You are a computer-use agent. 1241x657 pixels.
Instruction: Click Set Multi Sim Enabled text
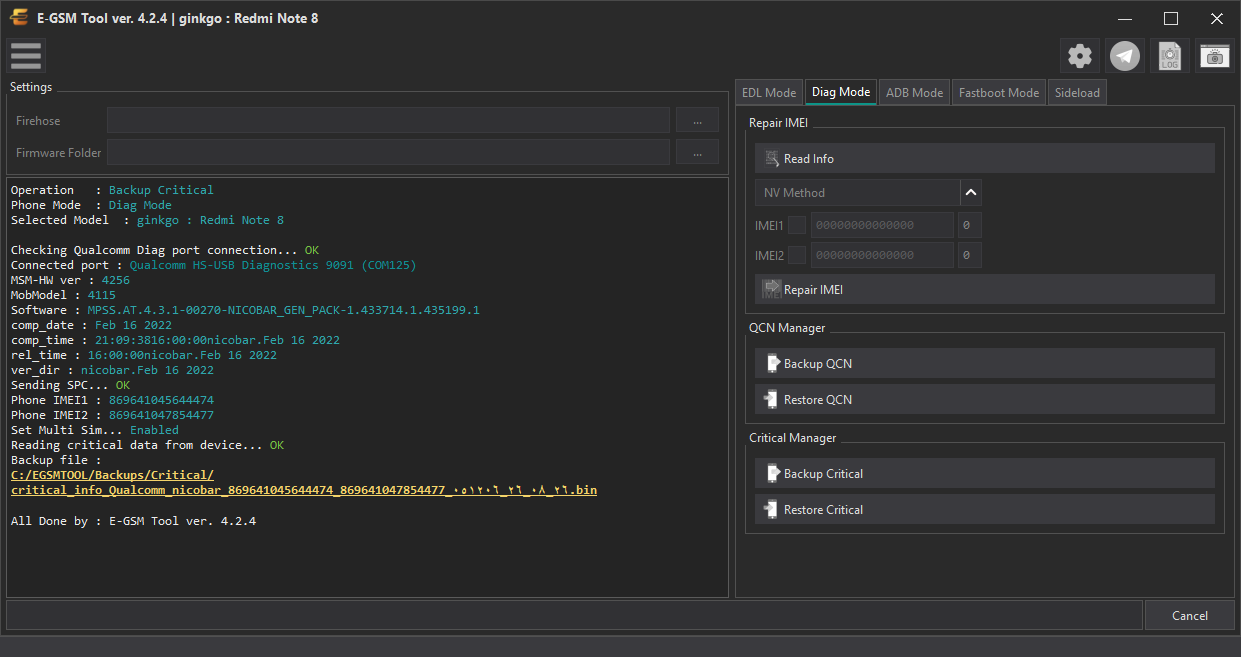coord(95,430)
